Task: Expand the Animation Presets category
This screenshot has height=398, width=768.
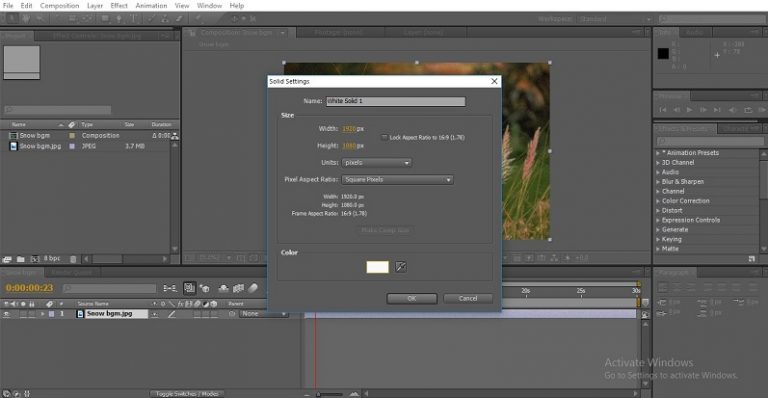Action: (x=658, y=153)
